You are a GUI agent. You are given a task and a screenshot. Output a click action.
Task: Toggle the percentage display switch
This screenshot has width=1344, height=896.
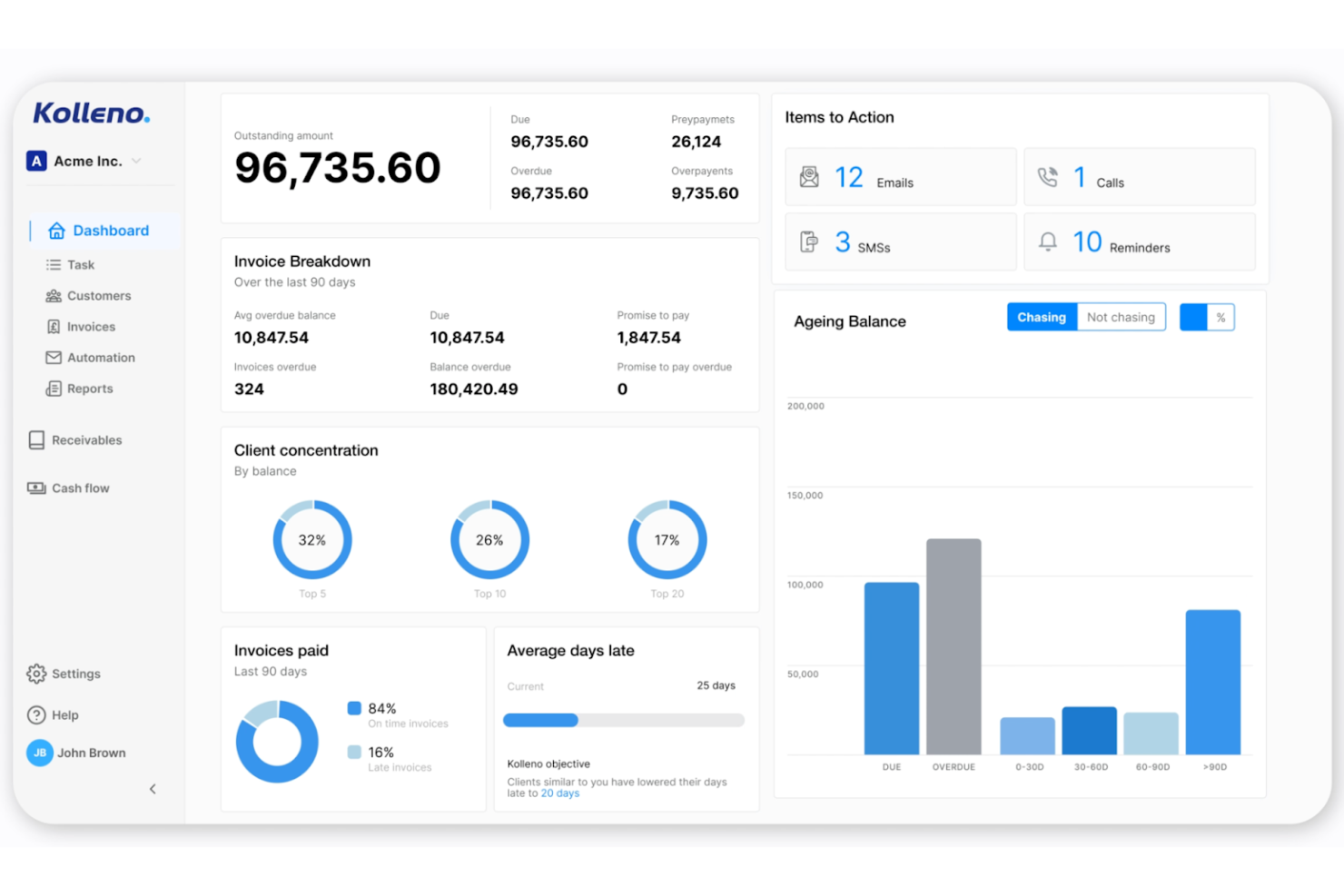pyautogui.click(x=1207, y=317)
